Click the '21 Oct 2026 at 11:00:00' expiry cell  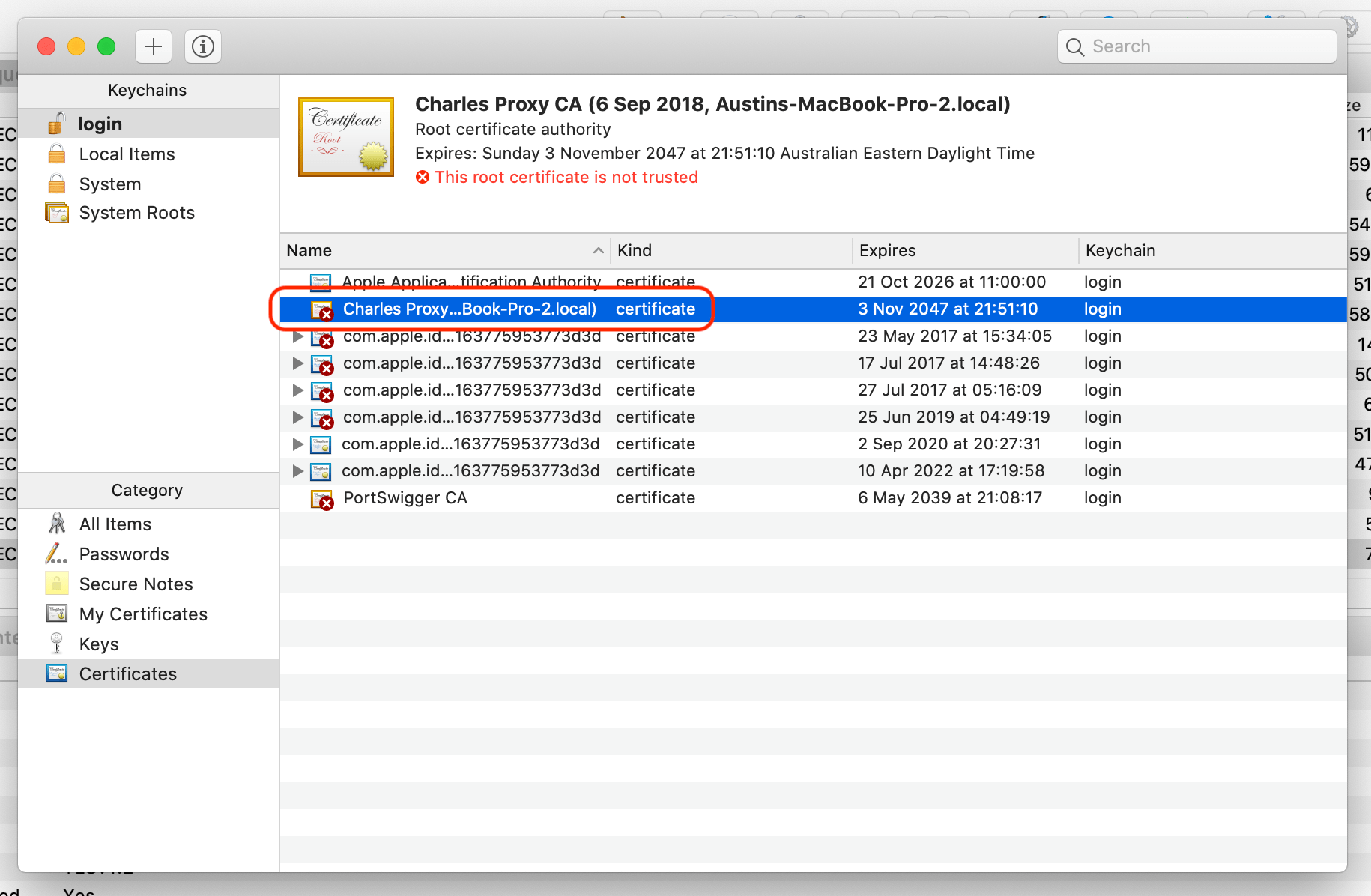(951, 282)
